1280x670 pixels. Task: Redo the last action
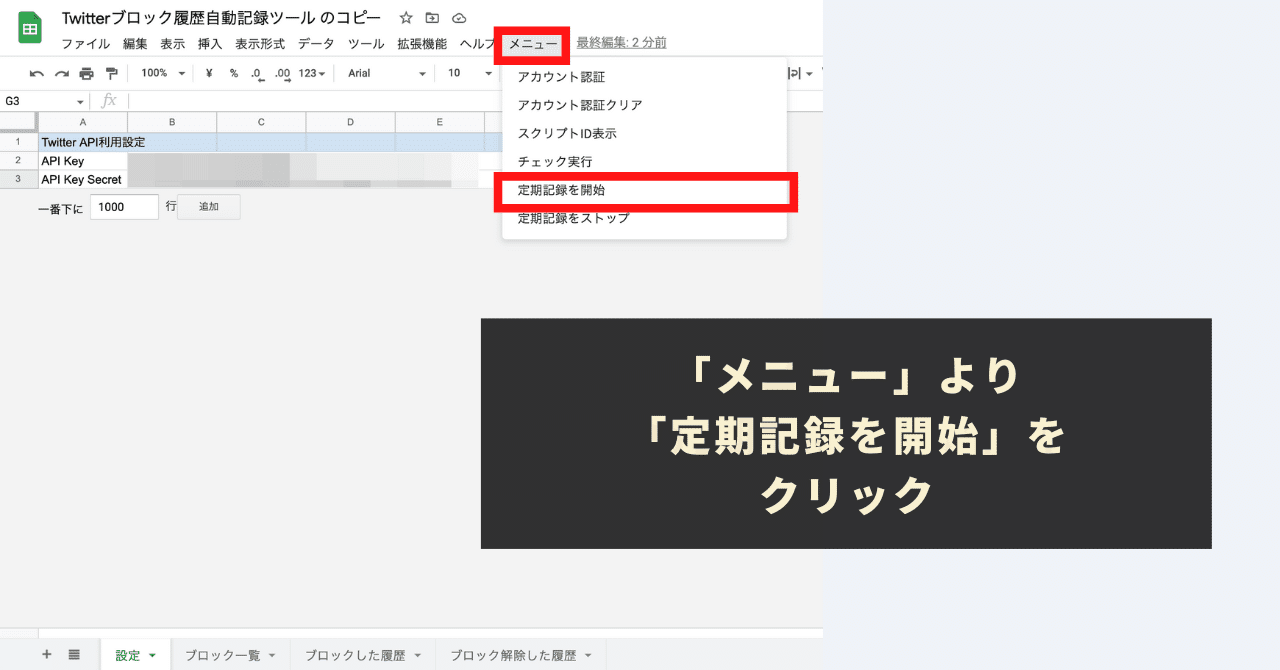point(61,73)
